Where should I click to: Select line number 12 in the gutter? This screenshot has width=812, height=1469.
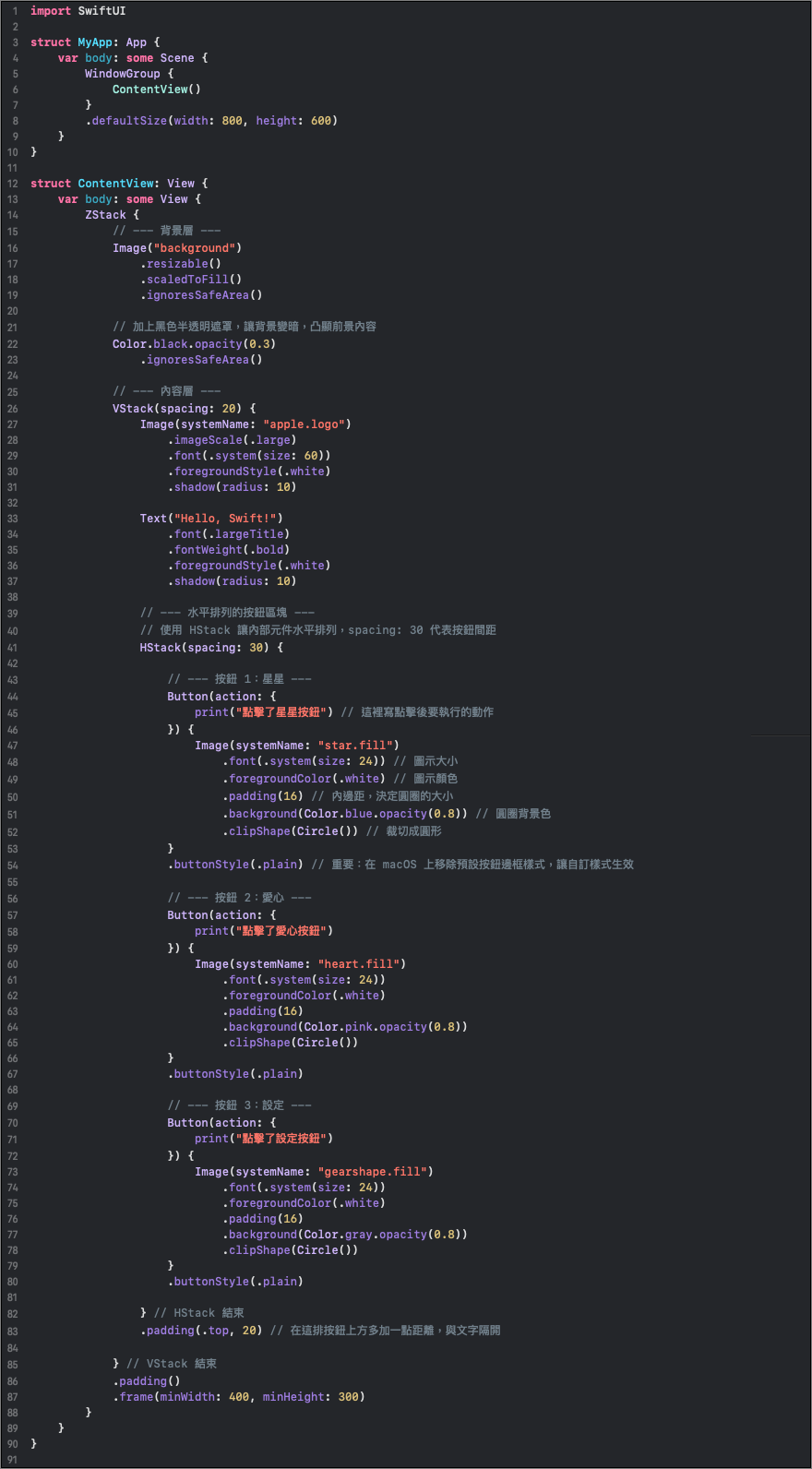click(13, 184)
